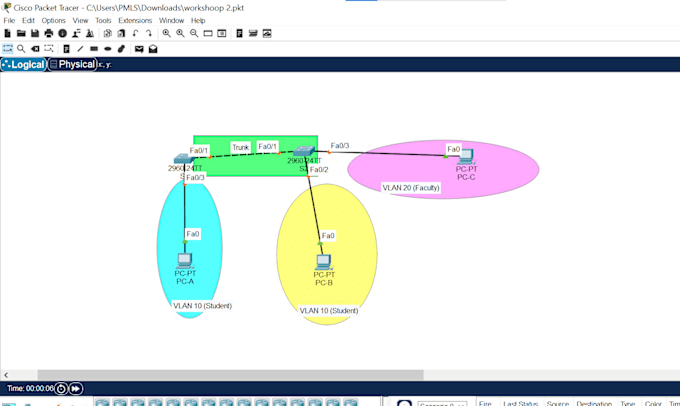
Task: Click the Destination column header
Action: coord(594,403)
